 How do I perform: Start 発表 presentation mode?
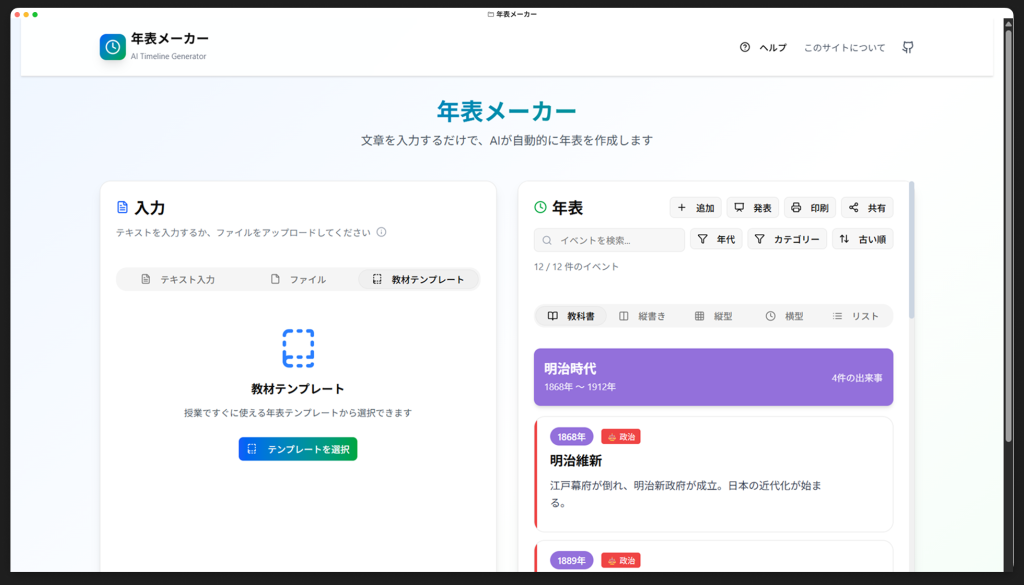[x=752, y=208]
